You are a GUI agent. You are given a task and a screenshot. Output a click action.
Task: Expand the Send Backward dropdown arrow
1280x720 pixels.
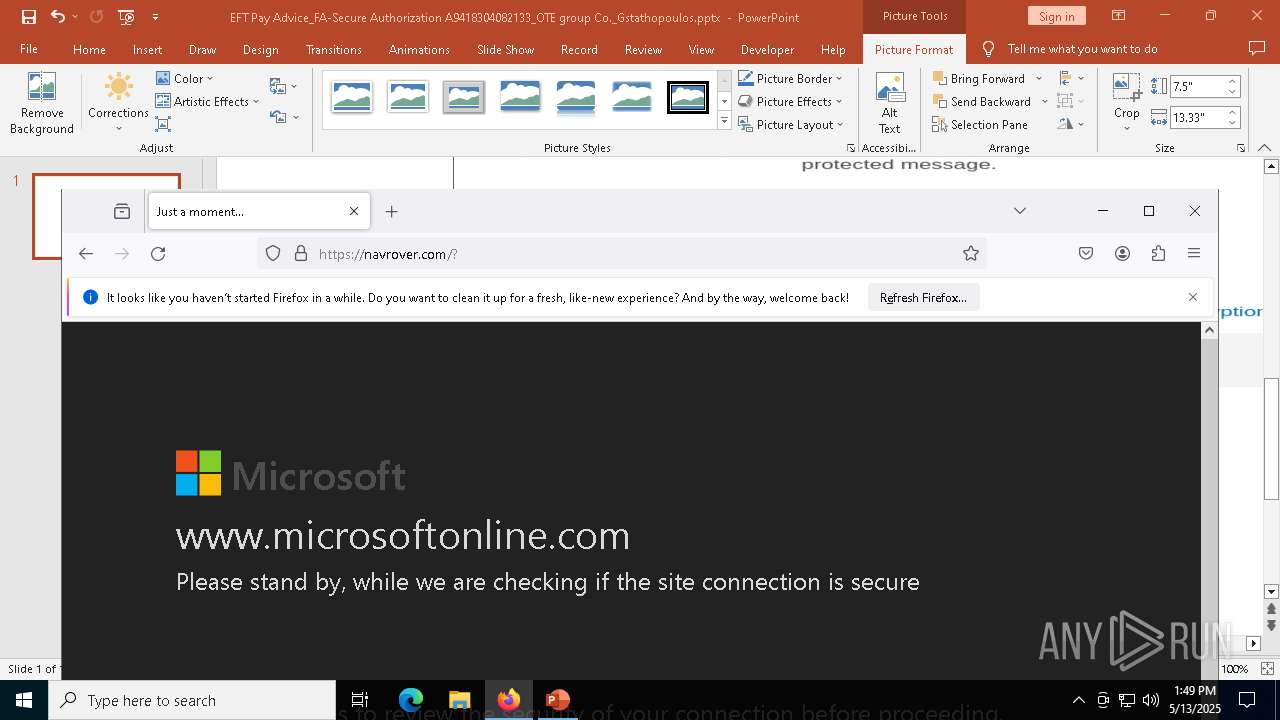(1045, 101)
